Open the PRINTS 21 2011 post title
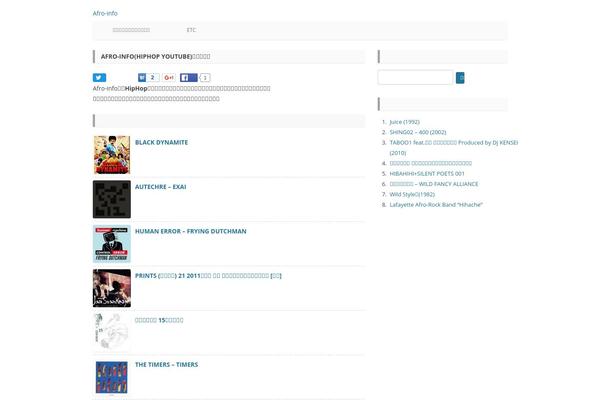 208,276
